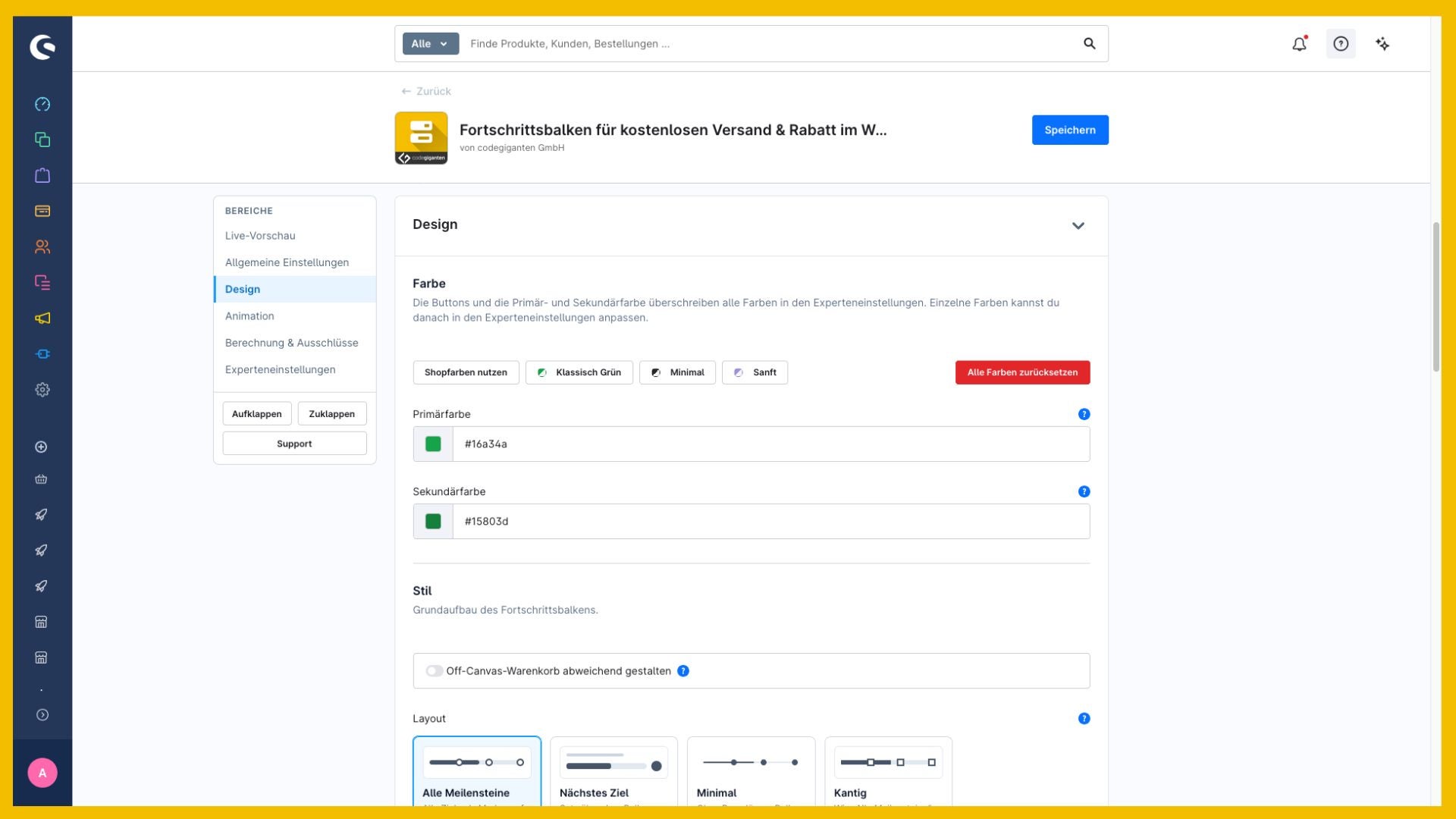1456x819 pixels.
Task: Click the Primärfarbe hex input field
Action: click(771, 444)
